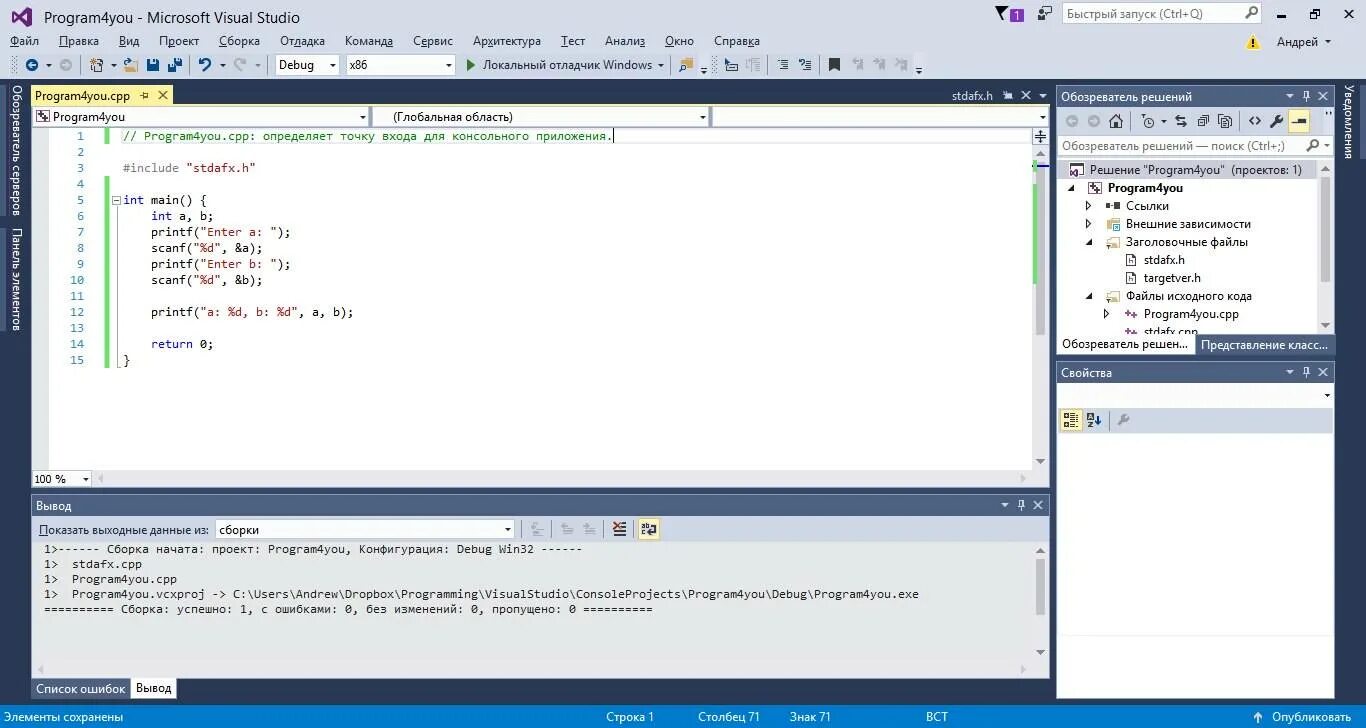
Task: Comment out selected lines via toolbar
Action: click(781, 65)
